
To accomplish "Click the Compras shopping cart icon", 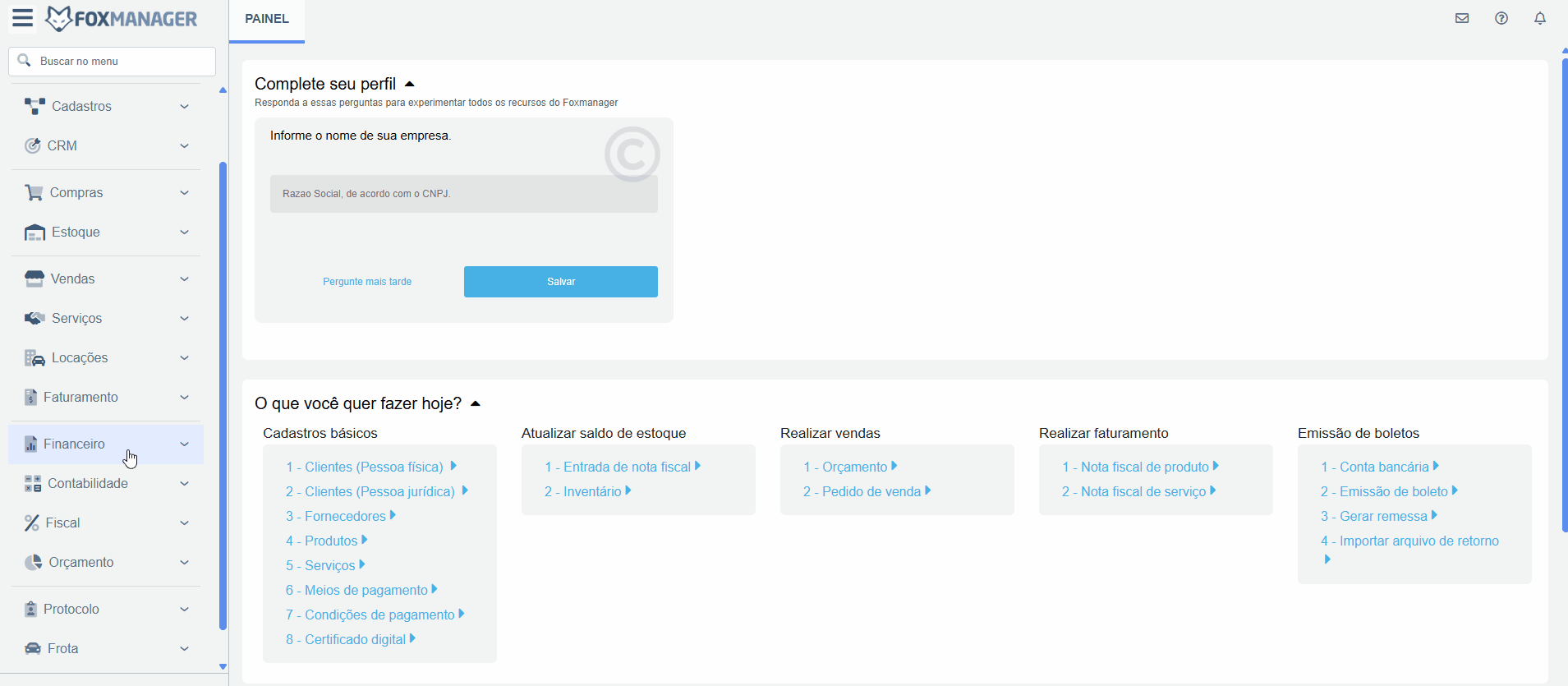I will click(x=34, y=192).
